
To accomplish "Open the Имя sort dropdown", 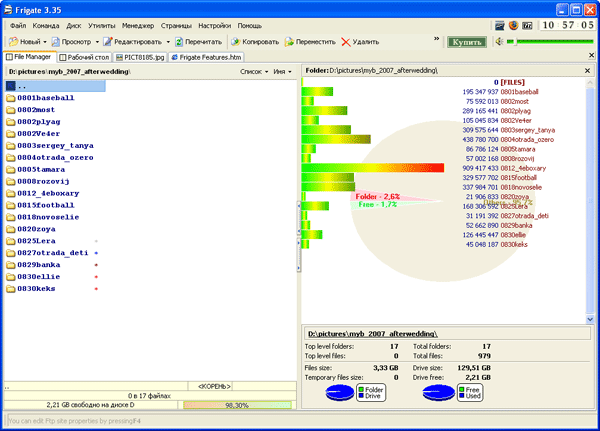I will pos(282,72).
